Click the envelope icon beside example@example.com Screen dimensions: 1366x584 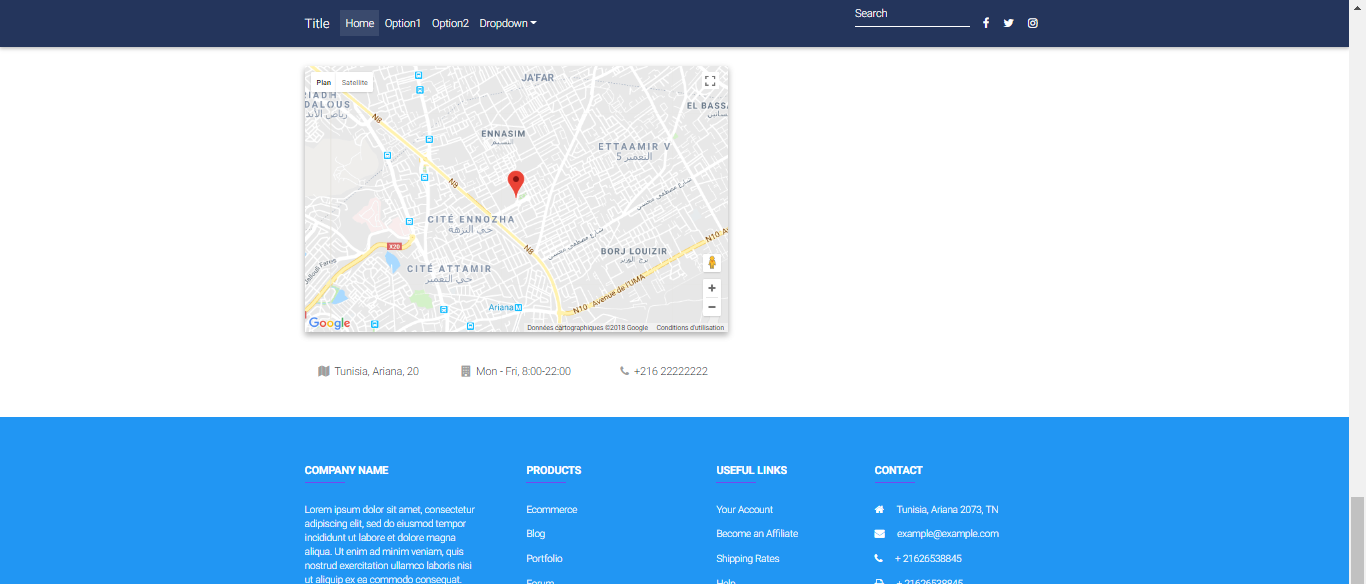tap(880, 534)
